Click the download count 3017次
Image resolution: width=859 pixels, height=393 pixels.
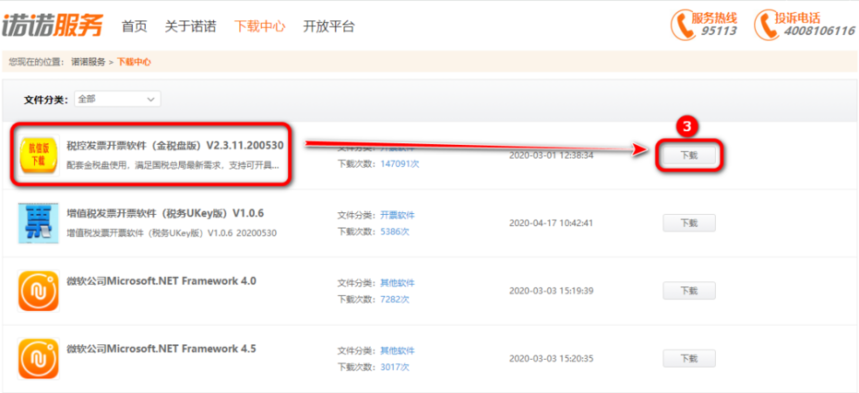point(395,367)
